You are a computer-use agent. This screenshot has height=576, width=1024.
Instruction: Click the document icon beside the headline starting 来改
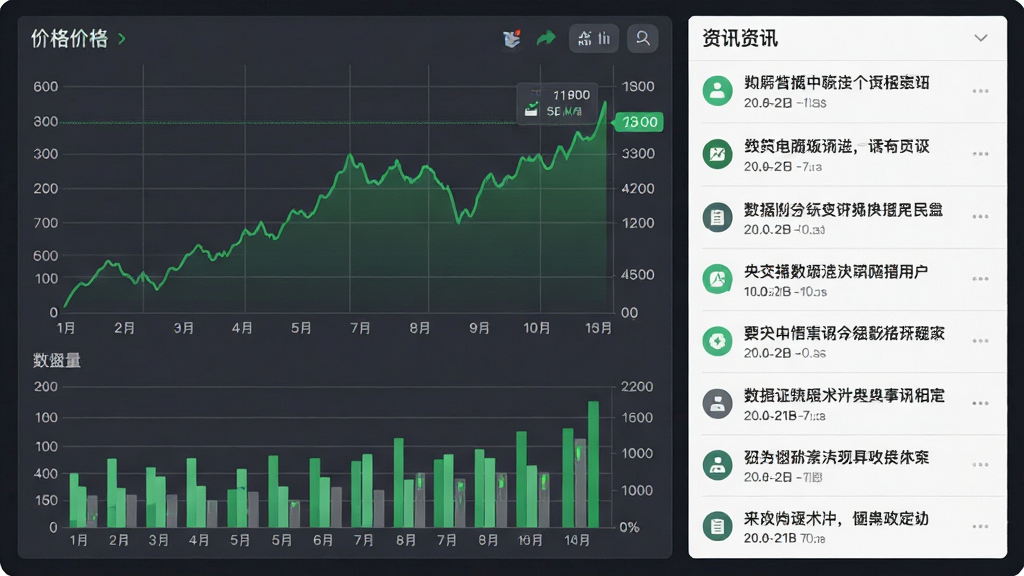(x=717, y=526)
